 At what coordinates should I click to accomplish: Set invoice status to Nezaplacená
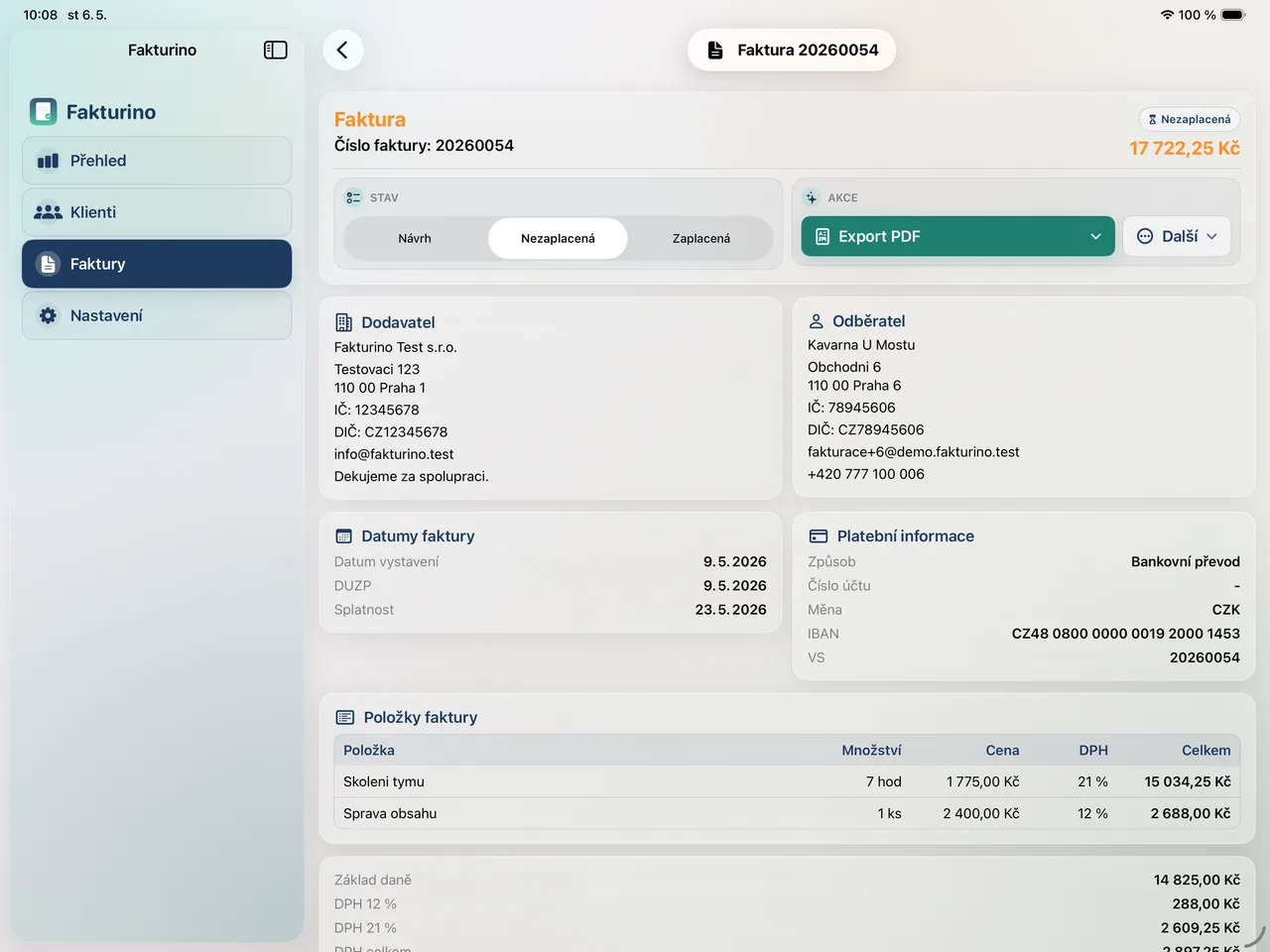[x=558, y=238]
